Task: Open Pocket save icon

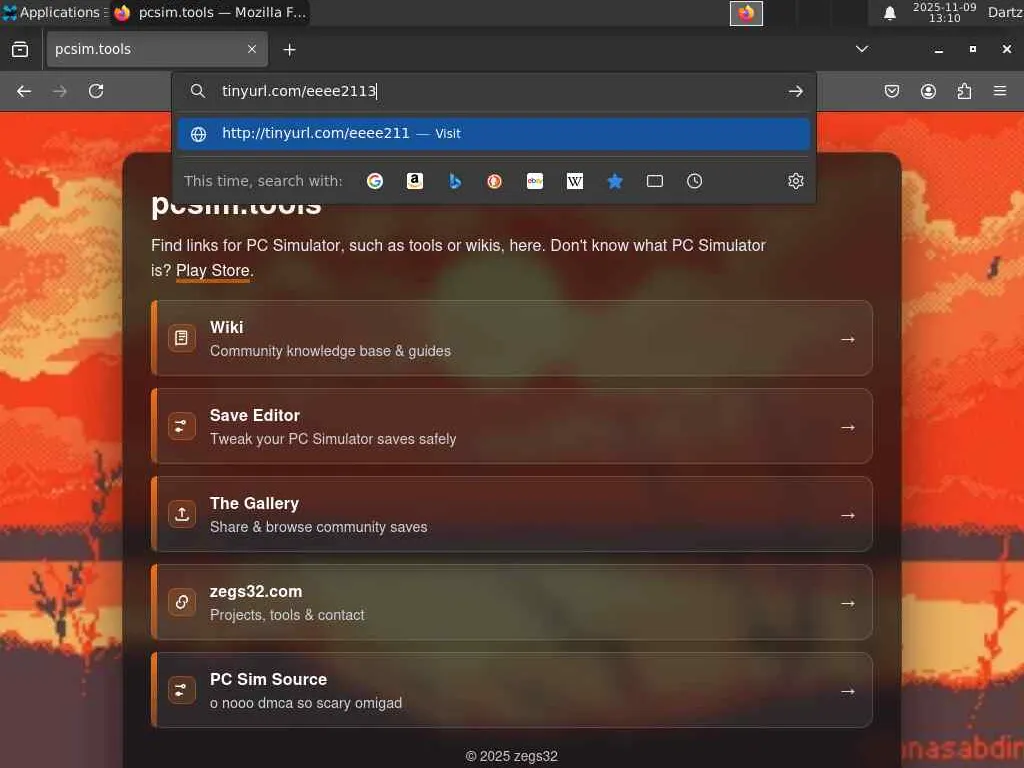Action: click(892, 91)
